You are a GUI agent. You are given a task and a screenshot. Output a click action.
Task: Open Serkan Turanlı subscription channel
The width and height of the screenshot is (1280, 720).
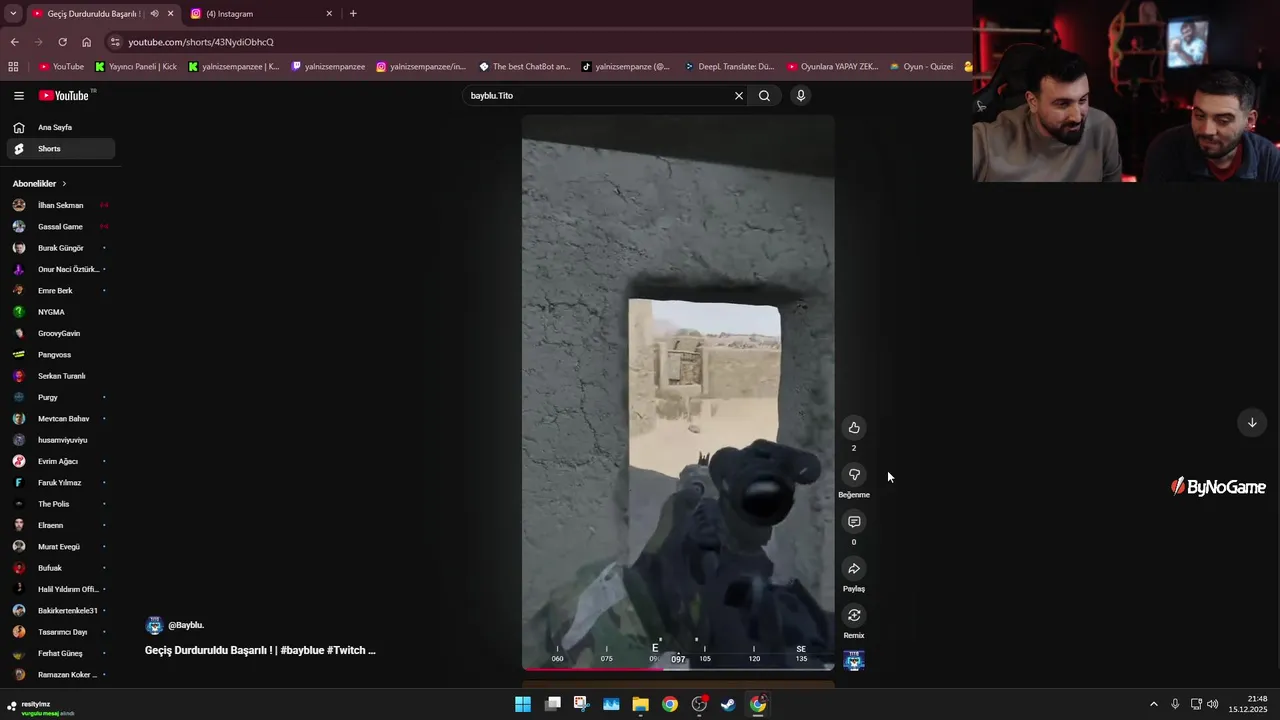(x=61, y=376)
